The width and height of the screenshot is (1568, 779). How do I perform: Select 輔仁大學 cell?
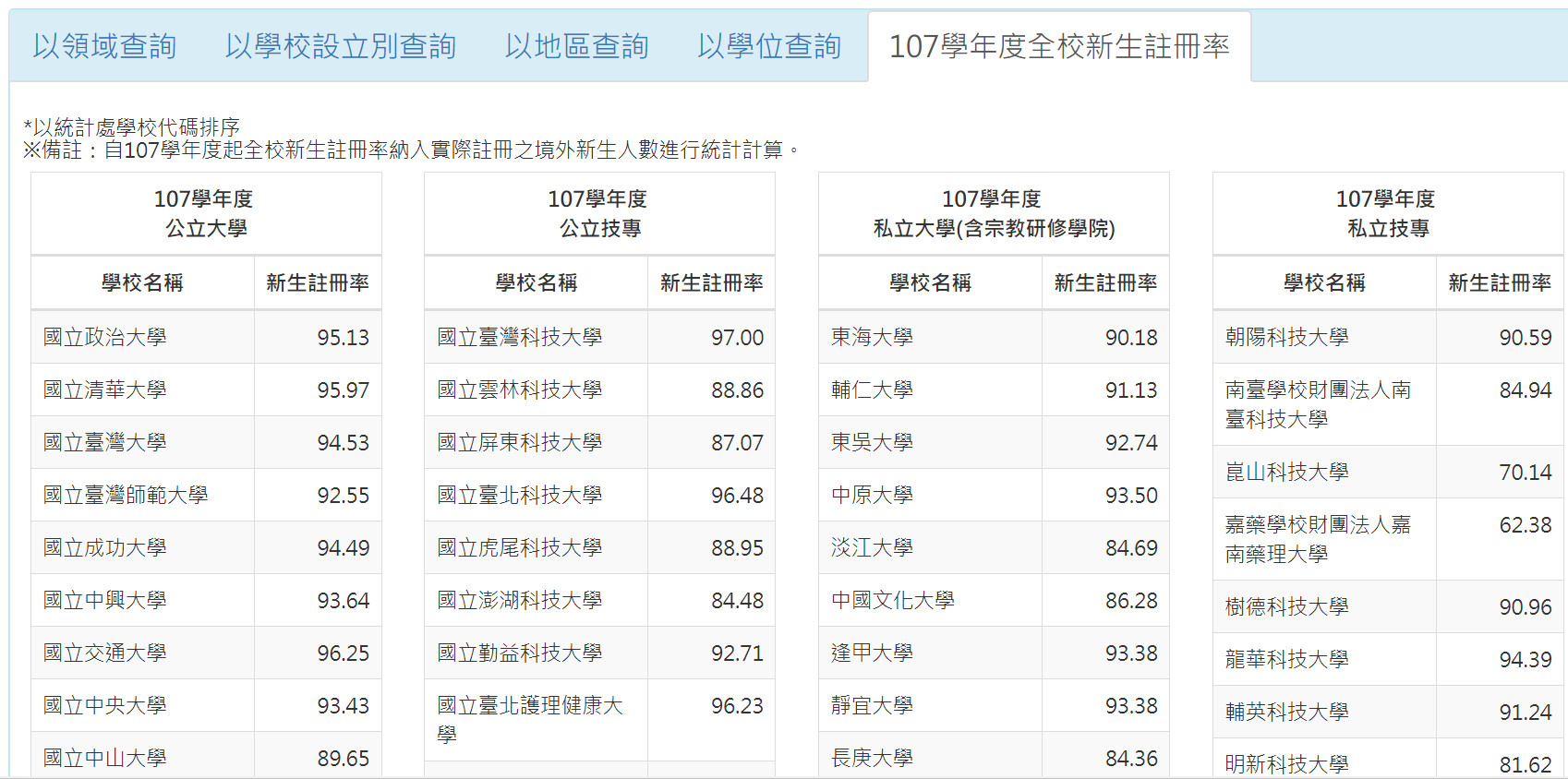931,389
